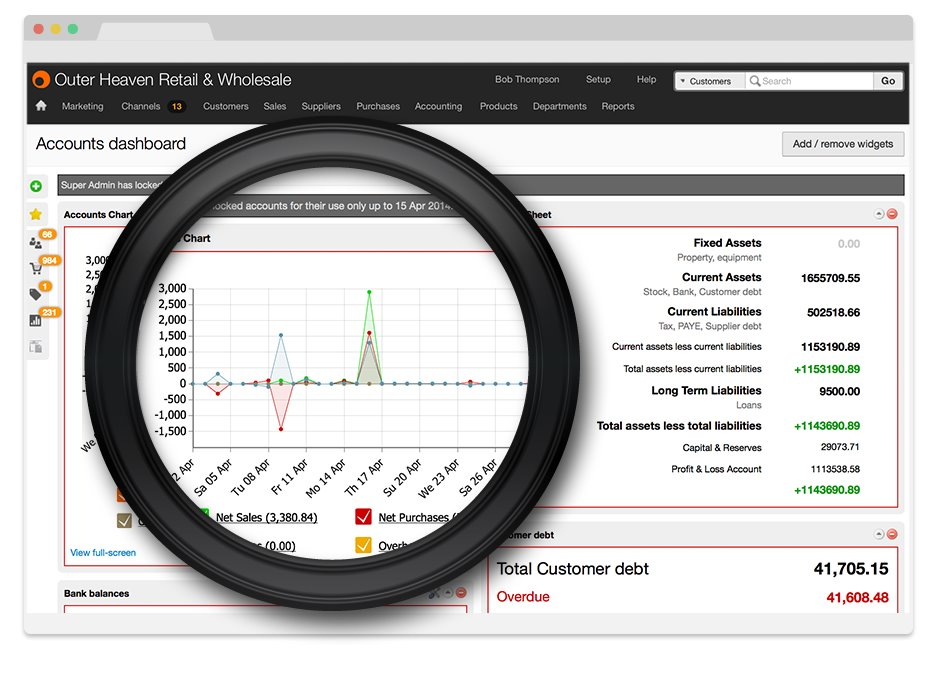
Task: Toggle the orange Overheads checkbox
Action: pos(363,546)
